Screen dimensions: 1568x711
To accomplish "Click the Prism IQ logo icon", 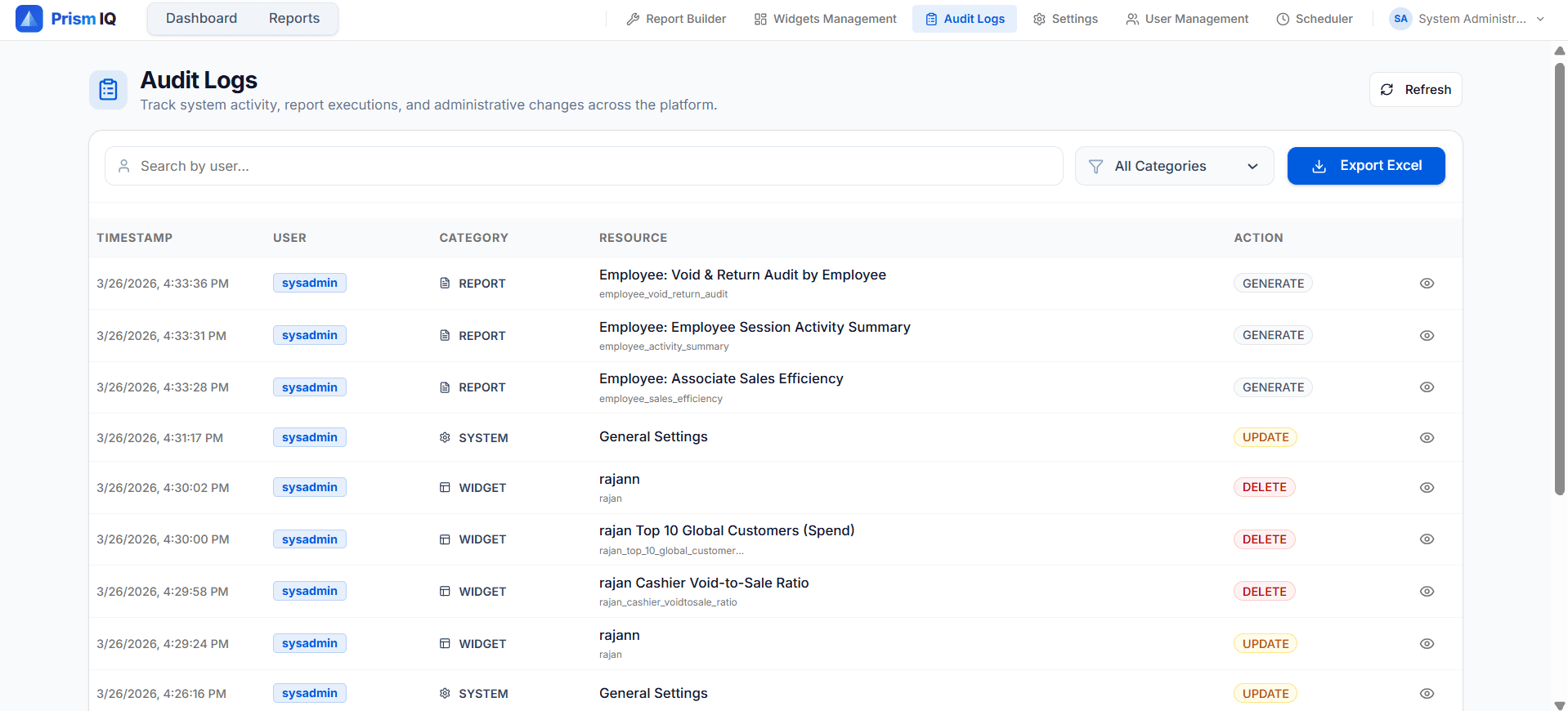I will pyautogui.click(x=29, y=19).
